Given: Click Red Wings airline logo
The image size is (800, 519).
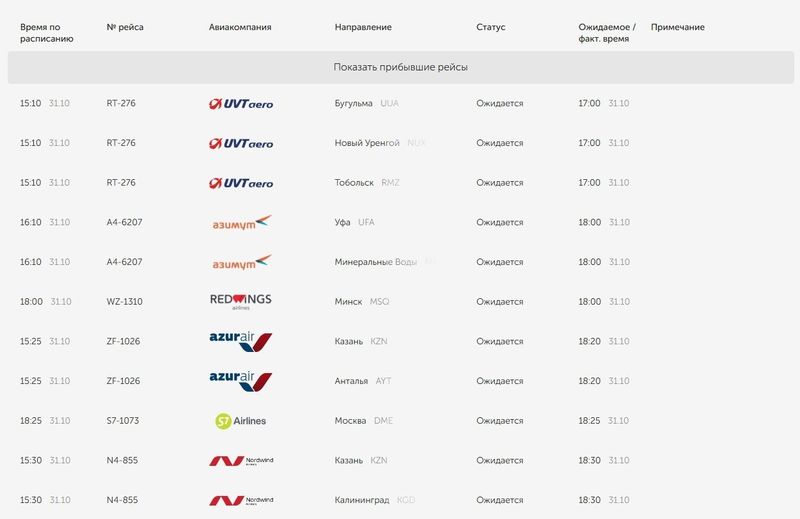Looking at the screenshot, I should click(240, 301).
